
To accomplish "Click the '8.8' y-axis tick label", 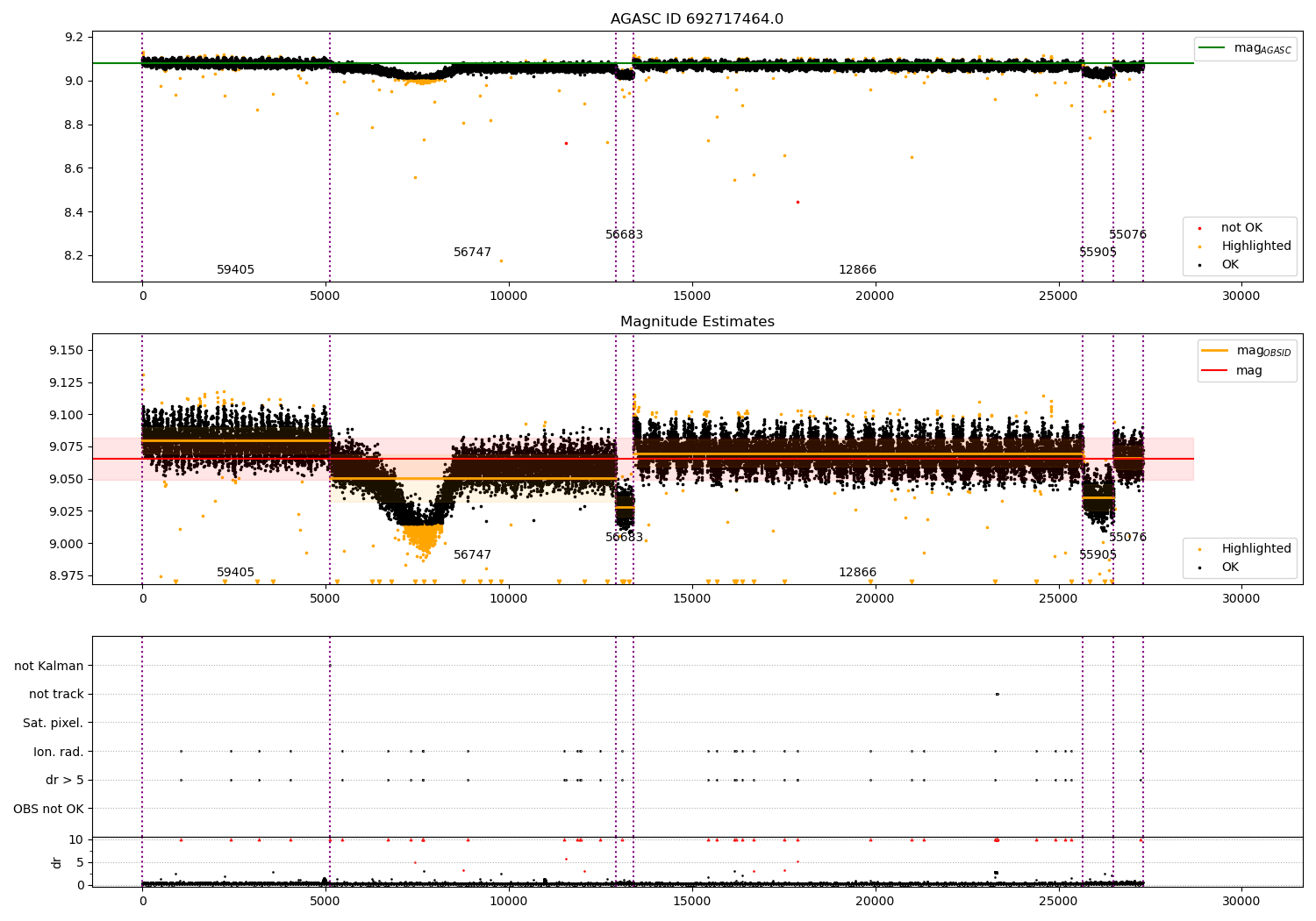I will pyautogui.click(x=75, y=125).
